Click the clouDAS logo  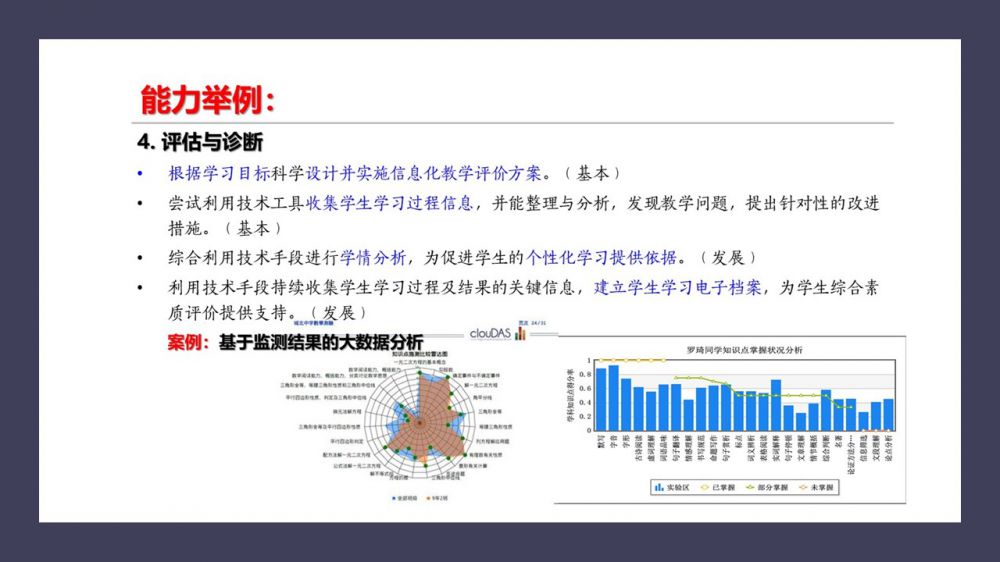(x=491, y=334)
